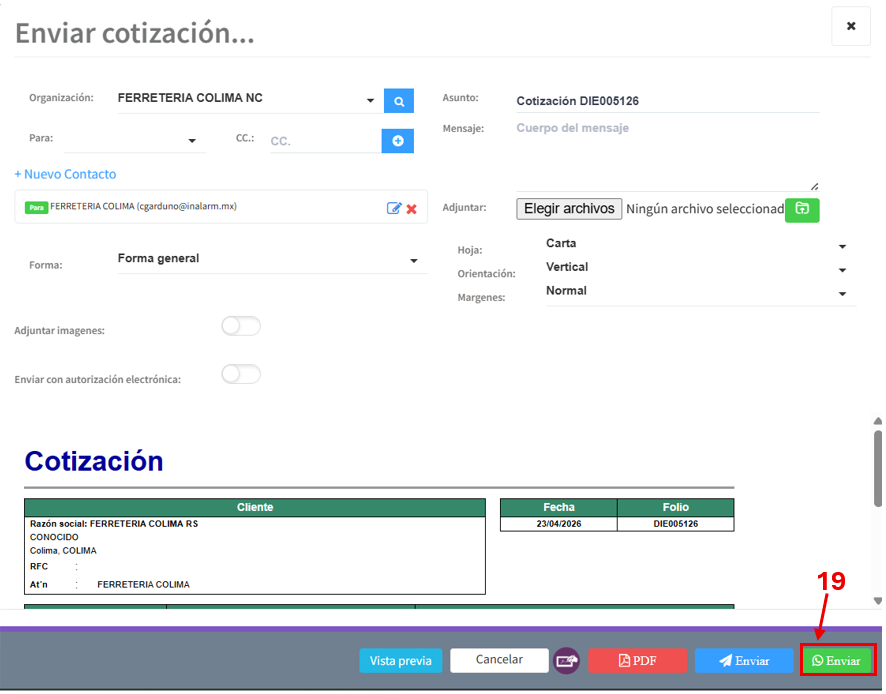Click the round purple icon near Cancelar

[x=568, y=660]
